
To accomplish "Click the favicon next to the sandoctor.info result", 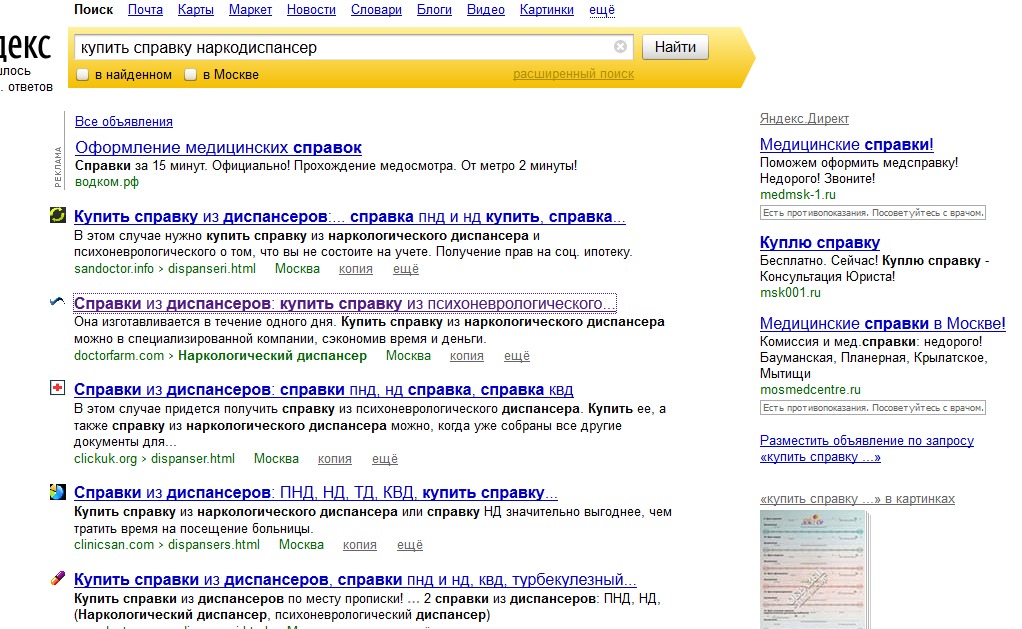I will [57, 215].
